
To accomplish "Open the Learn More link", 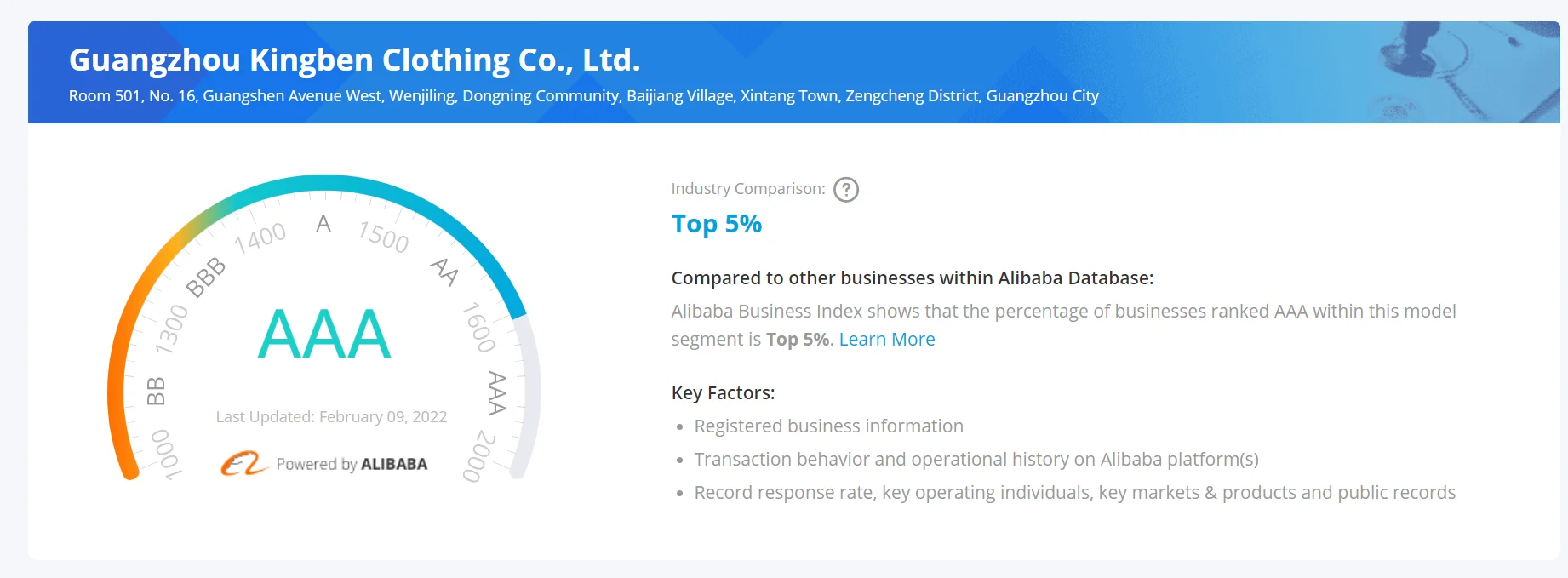I will click(886, 340).
